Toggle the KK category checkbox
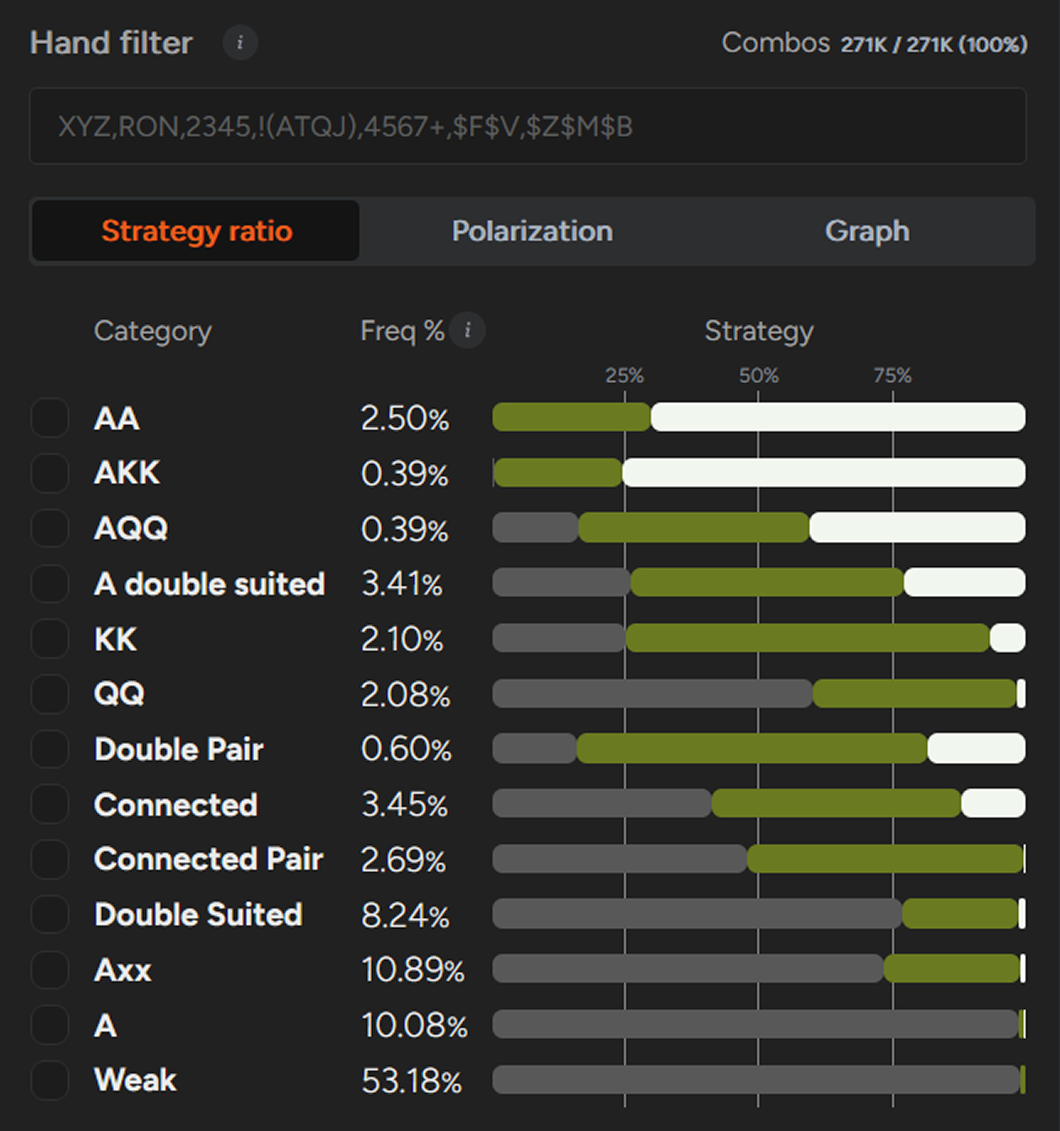 tap(50, 638)
